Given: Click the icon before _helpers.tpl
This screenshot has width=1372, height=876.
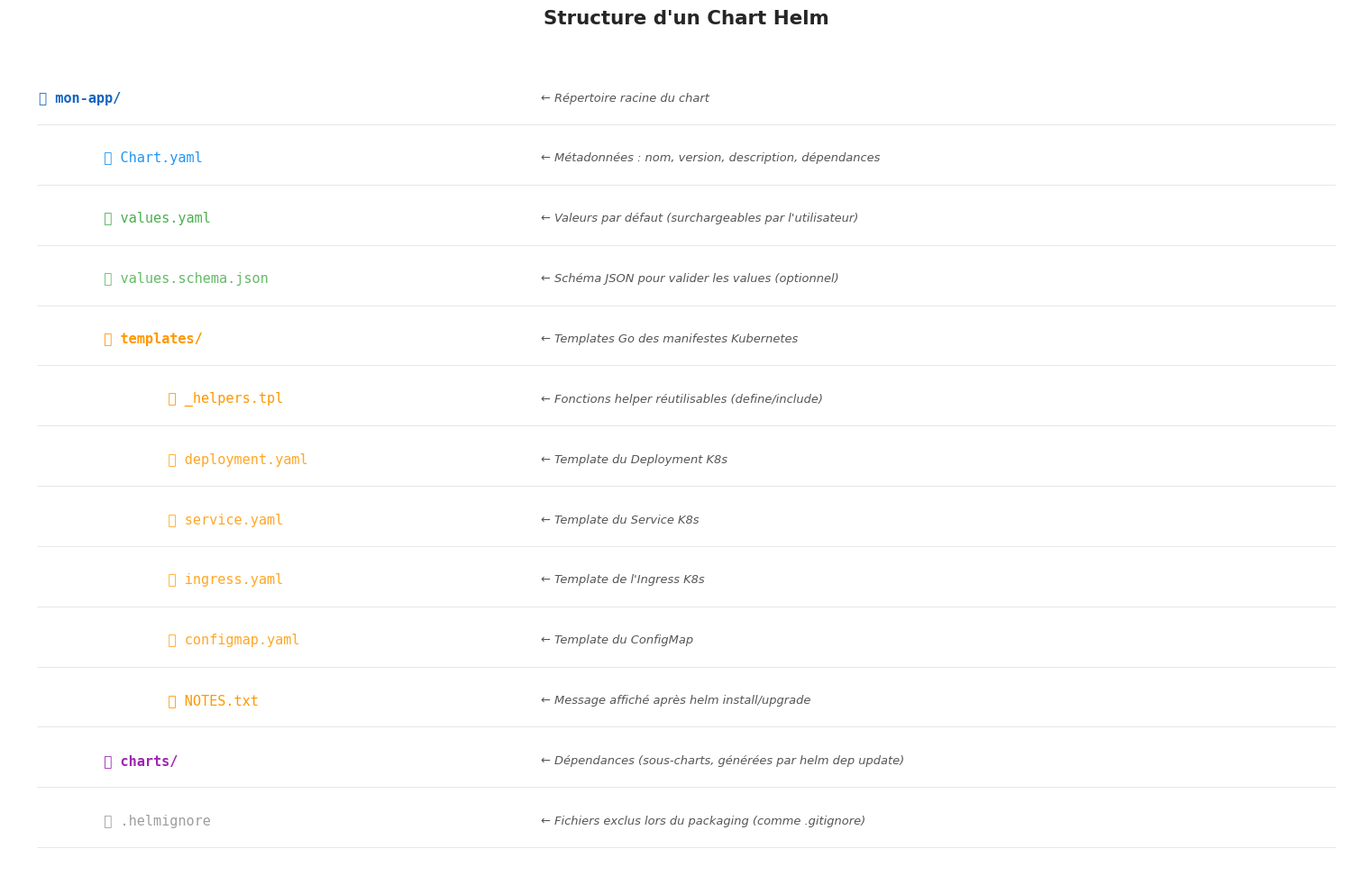Looking at the screenshot, I should (172, 399).
